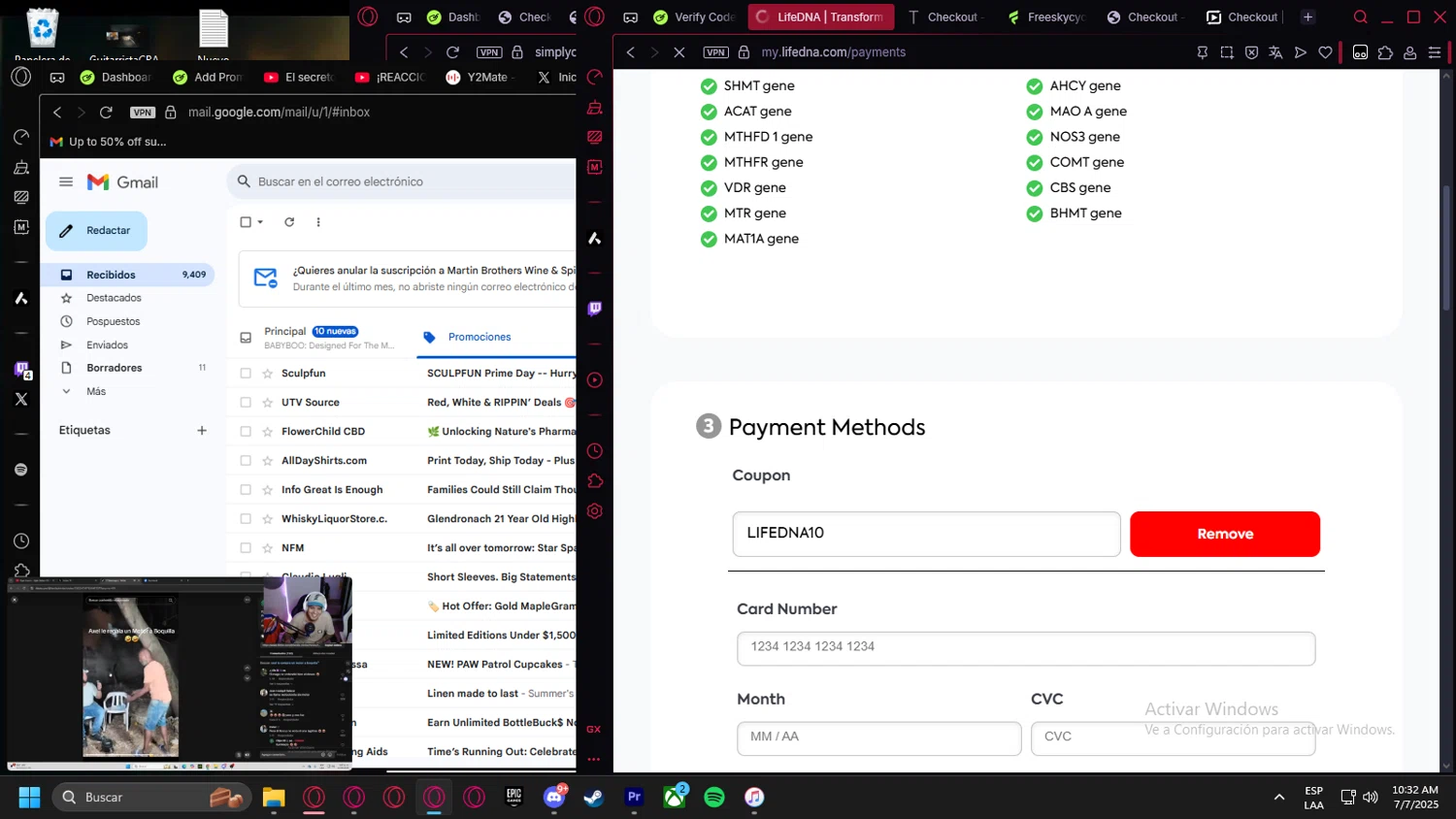The width and height of the screenshot is (1456, 819).
Task: Star the Sculpfun email
Action: (267, 374)
